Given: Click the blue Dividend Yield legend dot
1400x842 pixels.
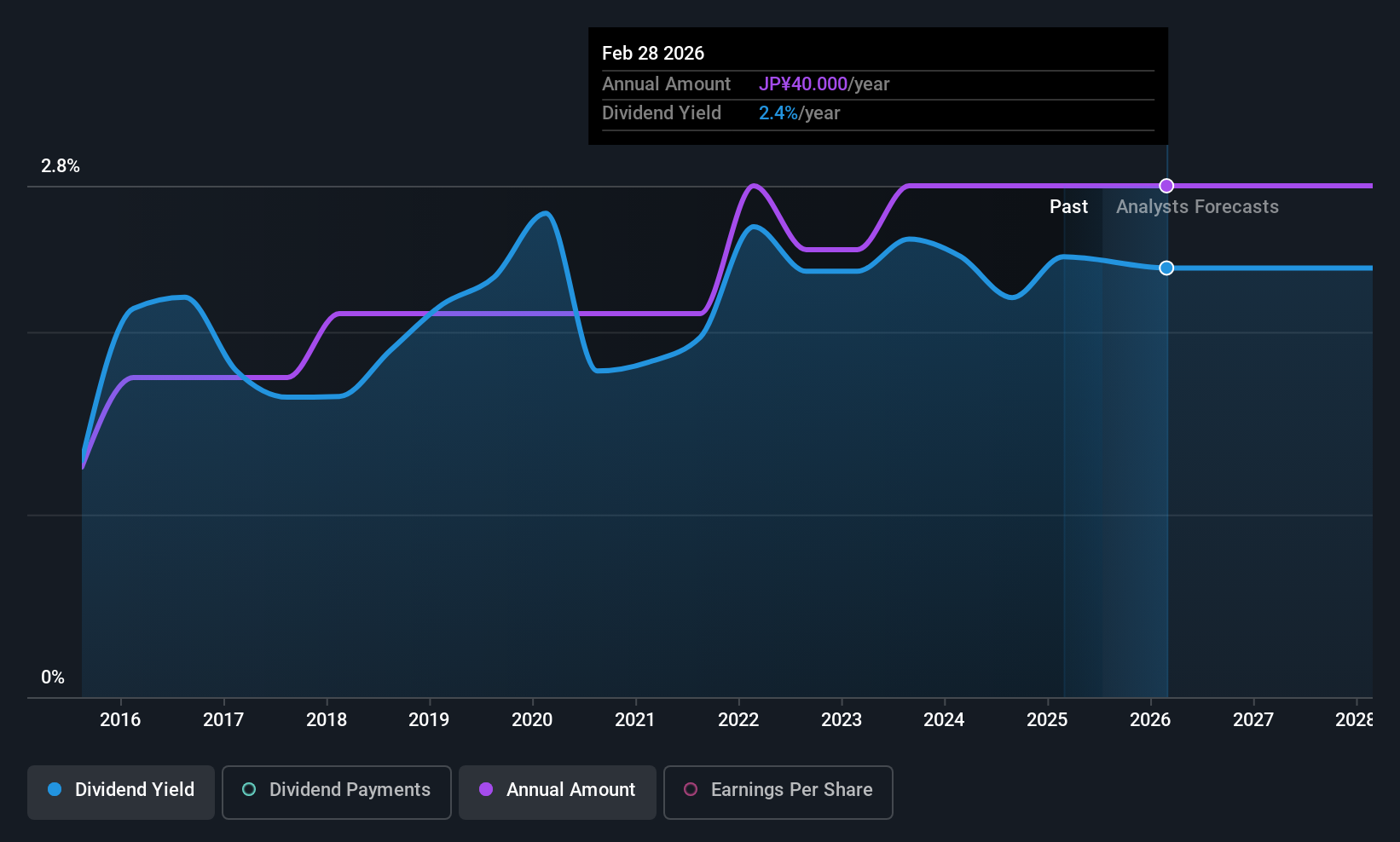Looking at the screenshot, I should click(55, 789).
